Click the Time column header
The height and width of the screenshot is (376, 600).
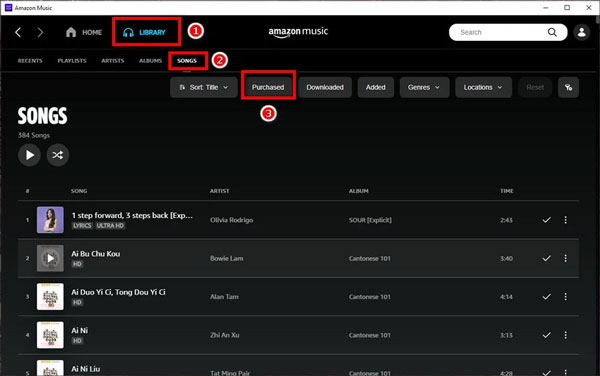(507, 191)
